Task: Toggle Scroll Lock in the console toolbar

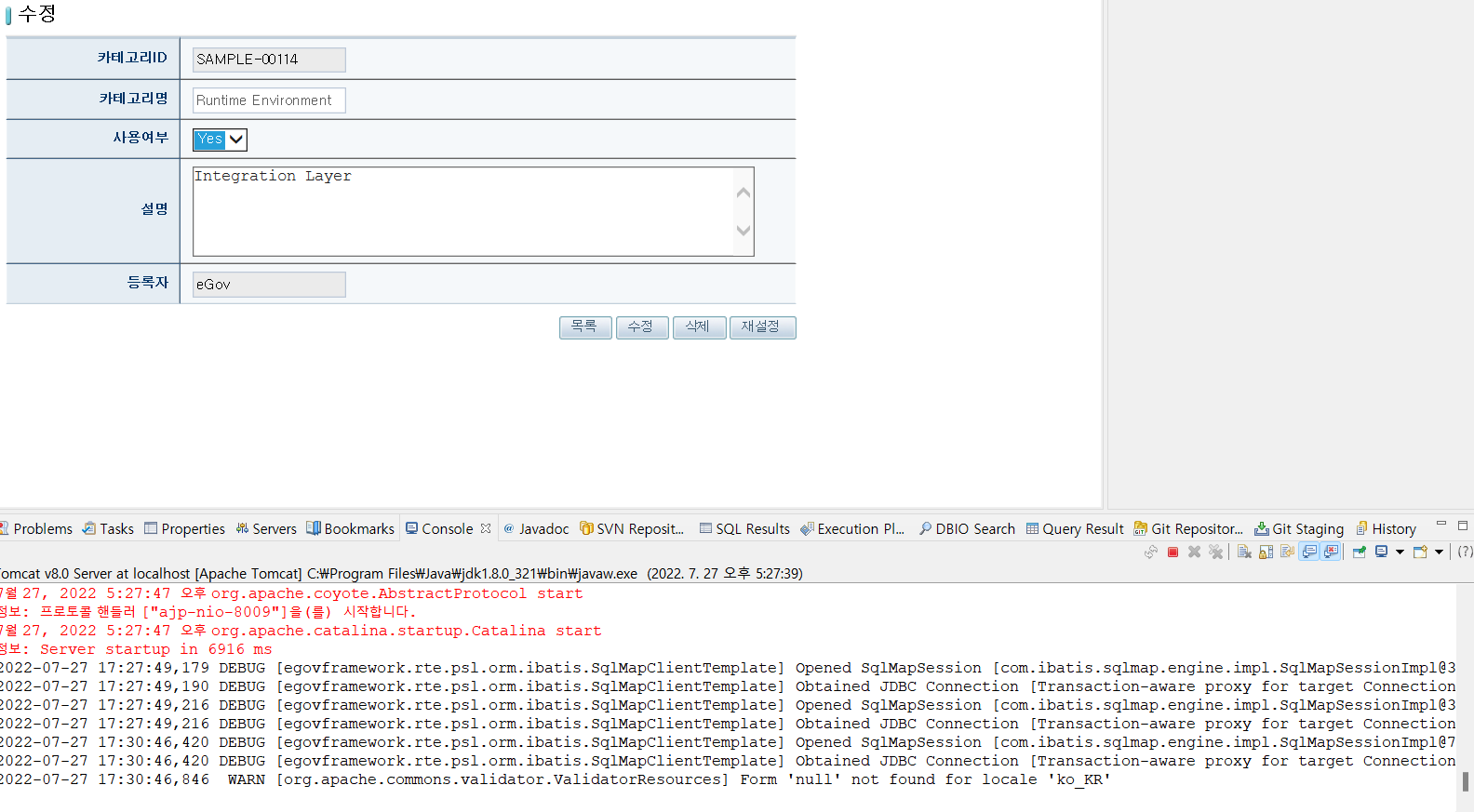Action: (1266, 552)
